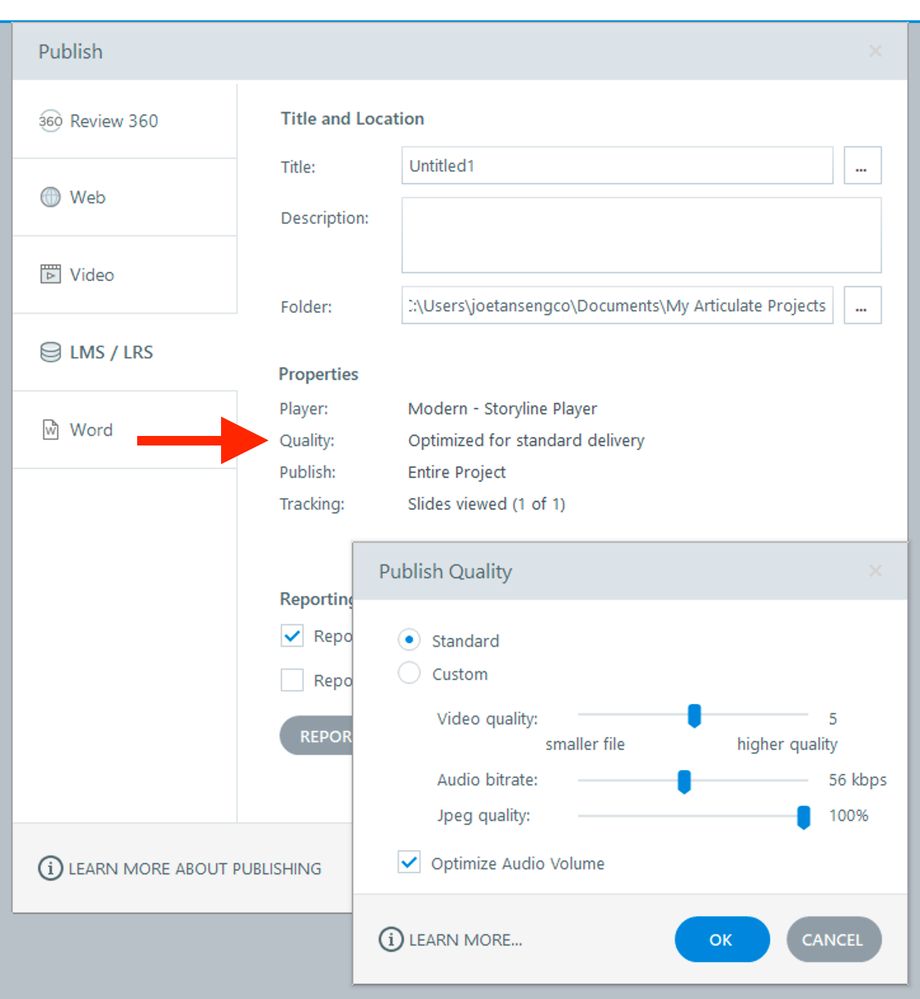Screen dimensions: 920x999
Task: Select the Standard quality radio button
Action: pyautogui.click(x=409, y=640)
